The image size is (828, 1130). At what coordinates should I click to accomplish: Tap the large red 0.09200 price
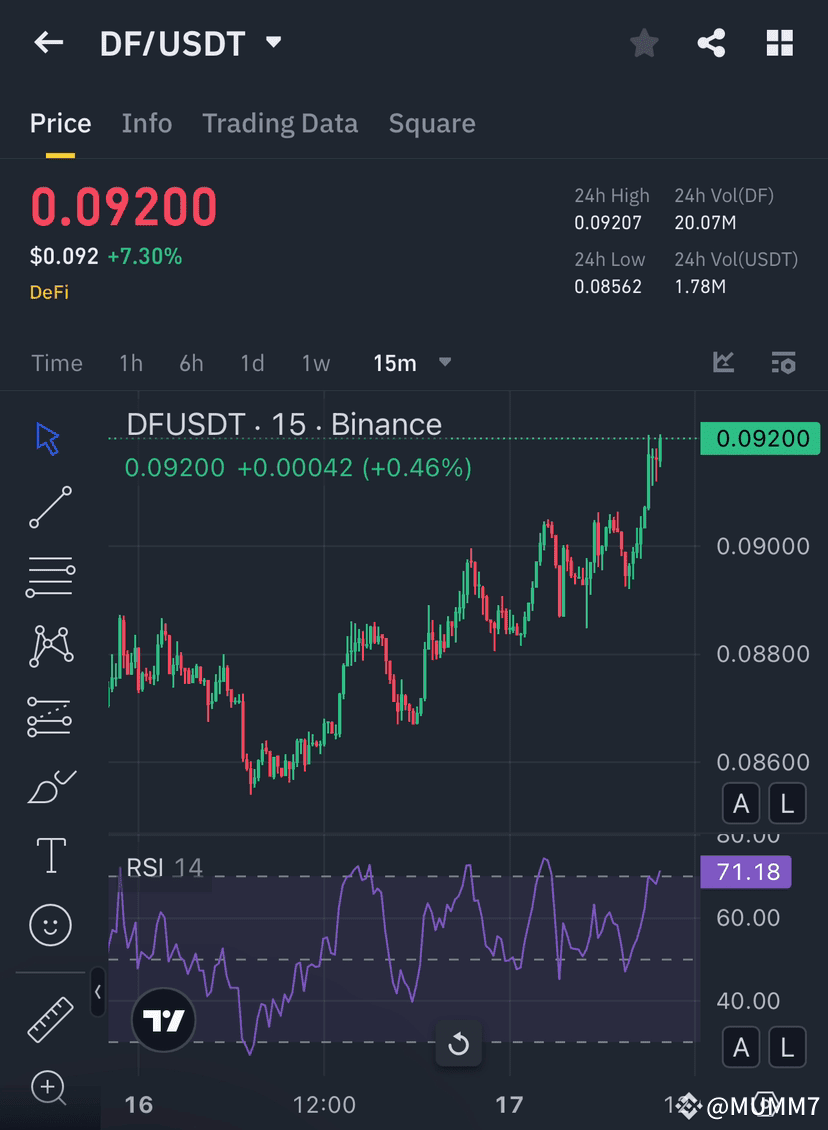click(123, 208)
